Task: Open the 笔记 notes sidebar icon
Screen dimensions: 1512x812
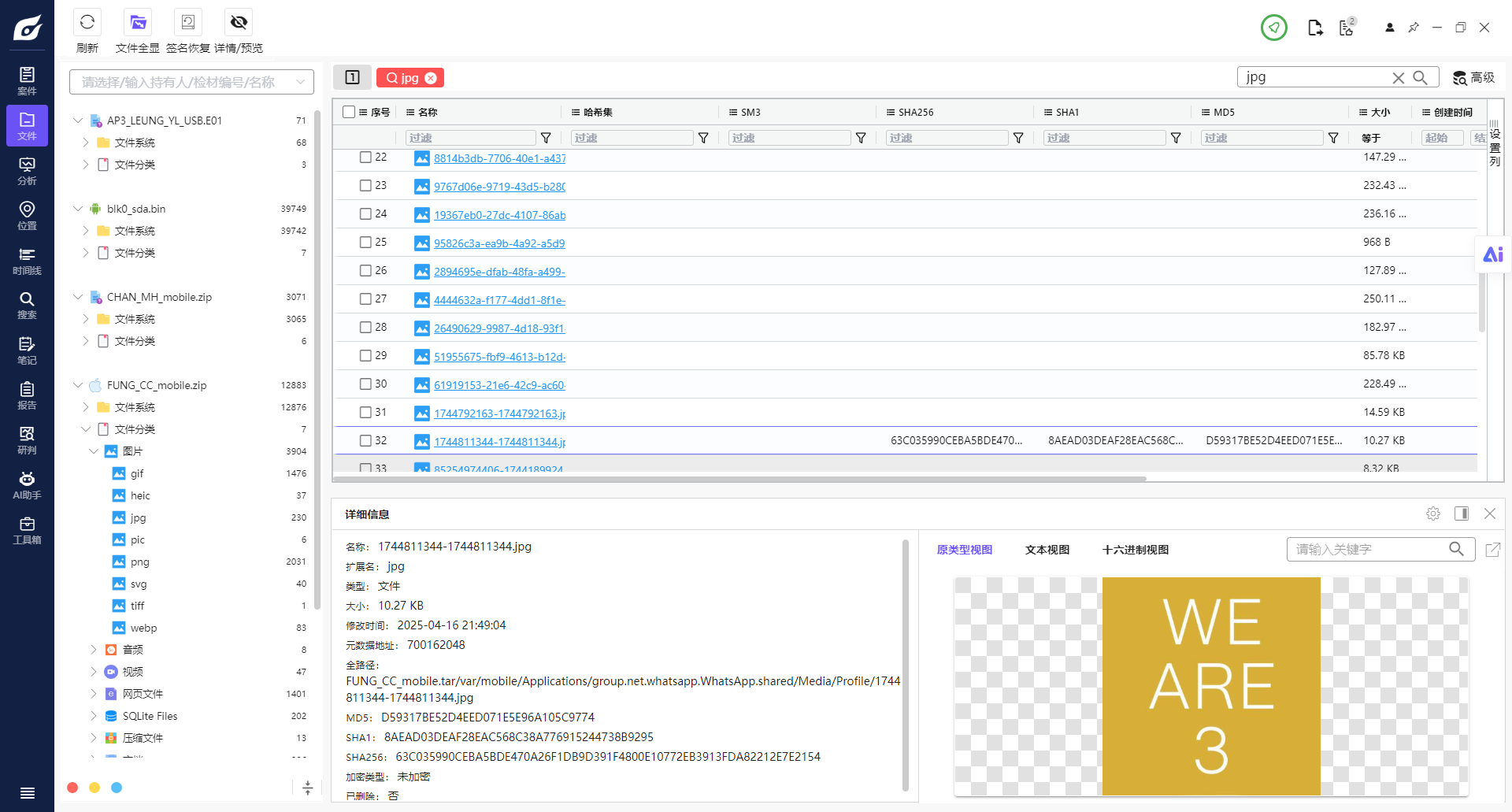Action: point(27,350)
